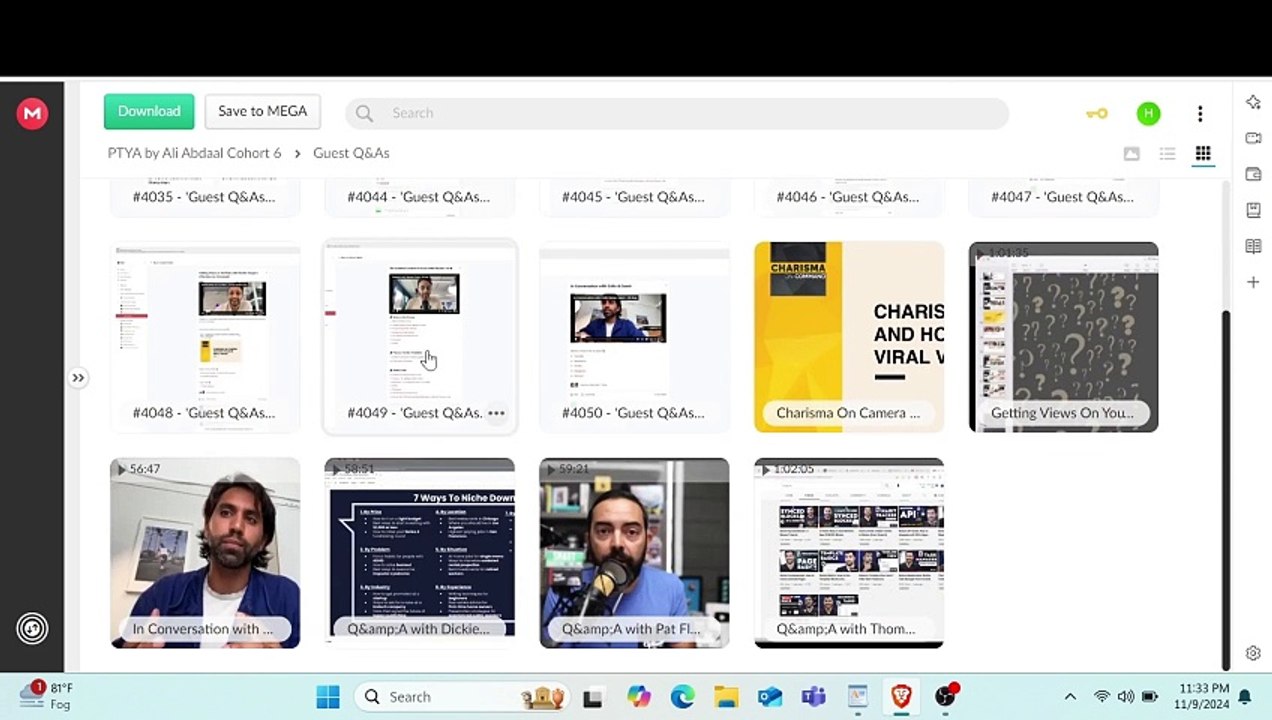Screen dimensions: 1272x720
Task: Select the #4048 - 'Guest Q&As thumbnail
Action: (x=205, y=337)
